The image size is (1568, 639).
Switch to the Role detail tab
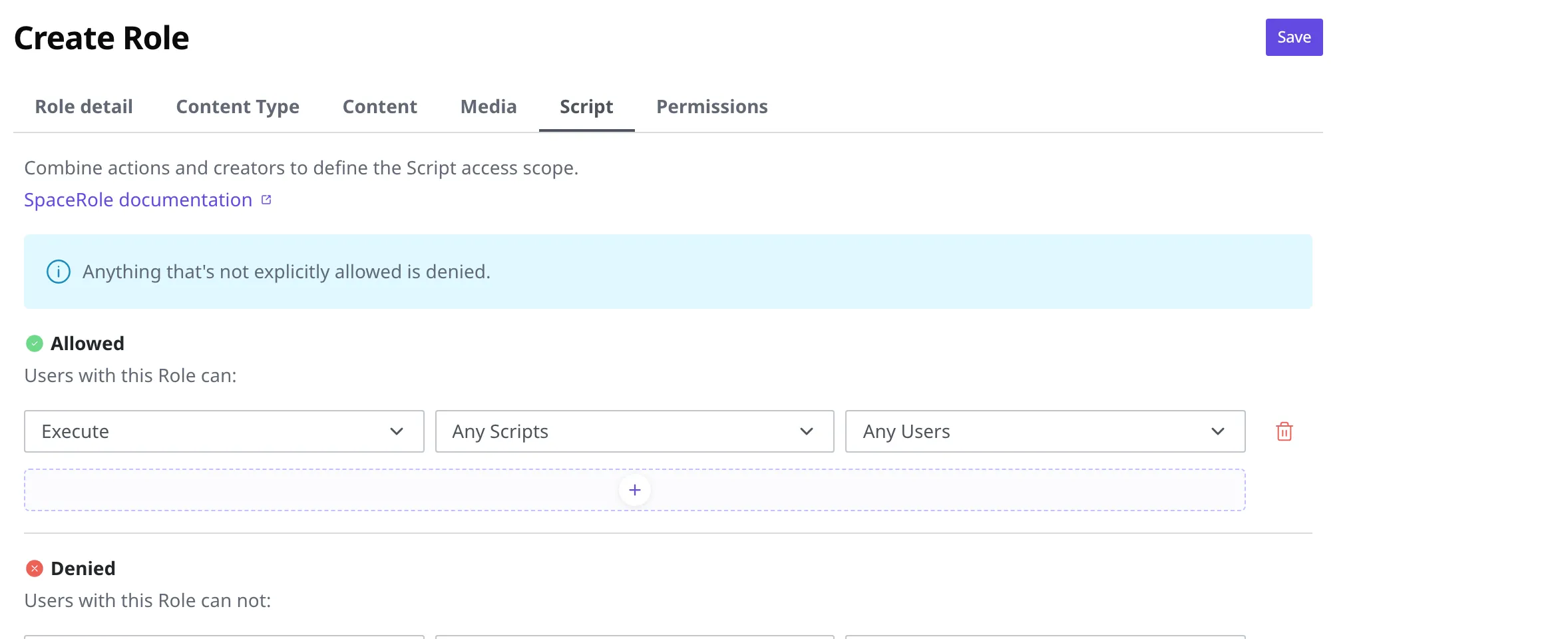coord(84,106)
